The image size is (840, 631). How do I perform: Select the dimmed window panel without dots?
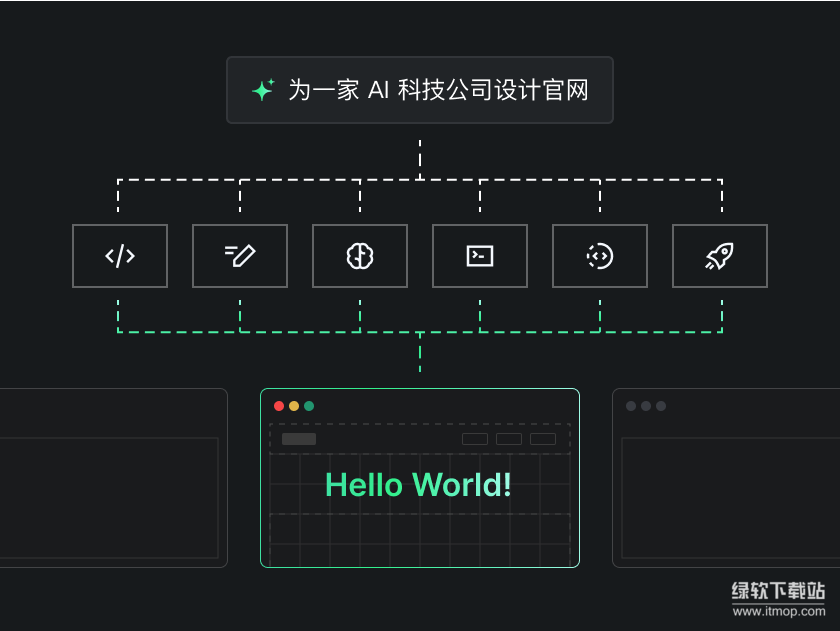[110, 480]
